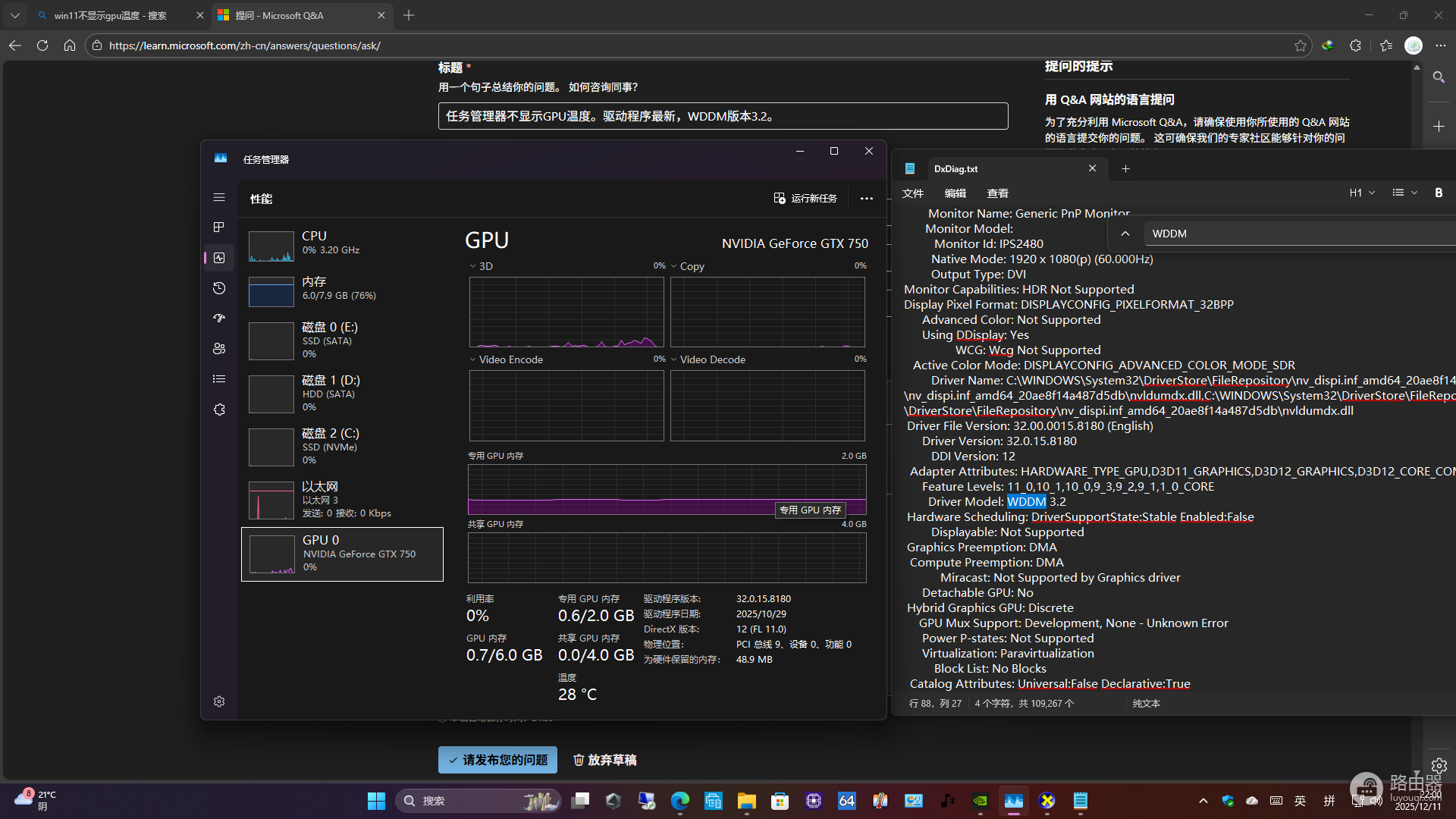Click 放弃草稿 discard draft button

(x=604, y=760)
